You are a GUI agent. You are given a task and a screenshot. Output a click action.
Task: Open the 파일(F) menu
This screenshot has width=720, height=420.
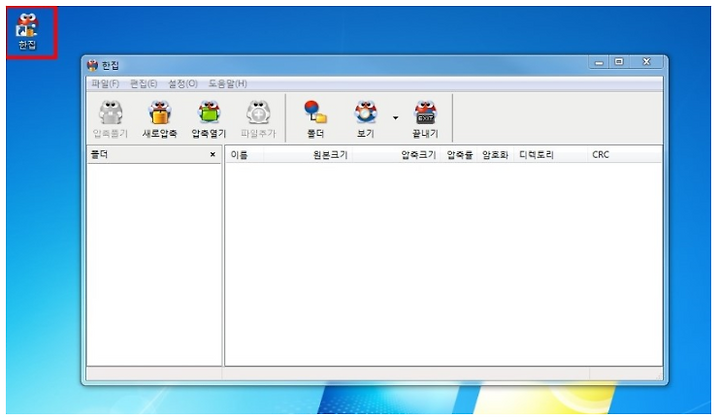tap(105, 84)
